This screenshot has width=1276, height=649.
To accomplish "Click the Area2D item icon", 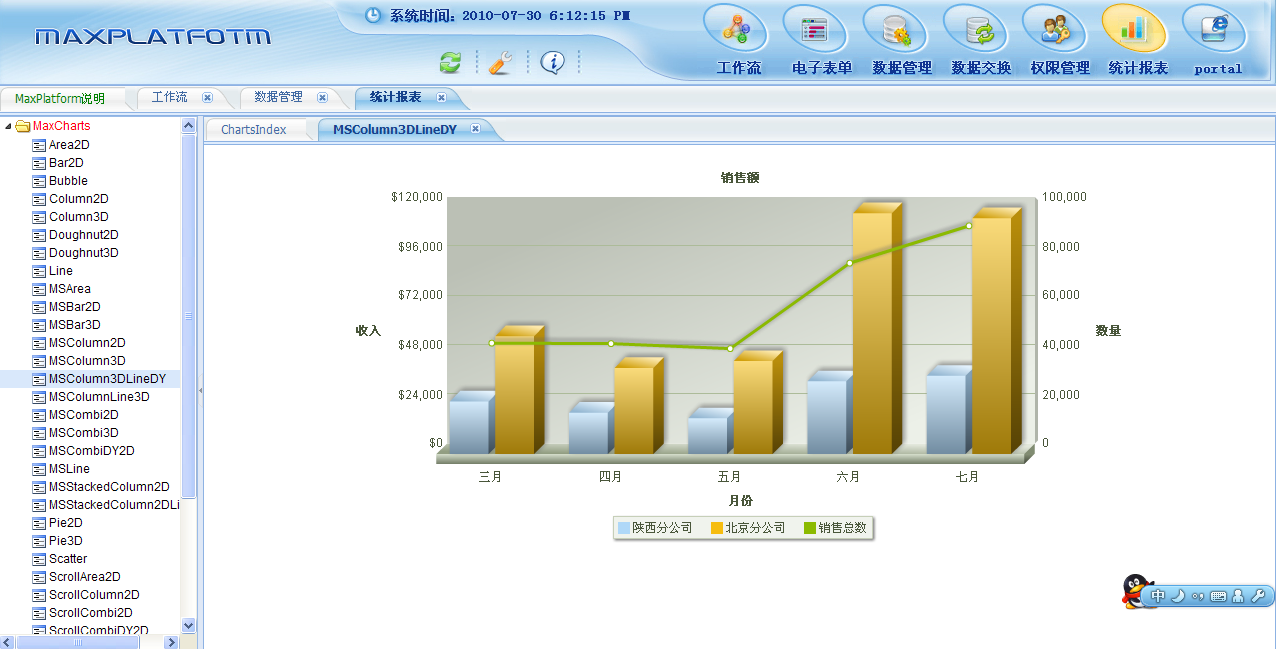I will 39,145.
